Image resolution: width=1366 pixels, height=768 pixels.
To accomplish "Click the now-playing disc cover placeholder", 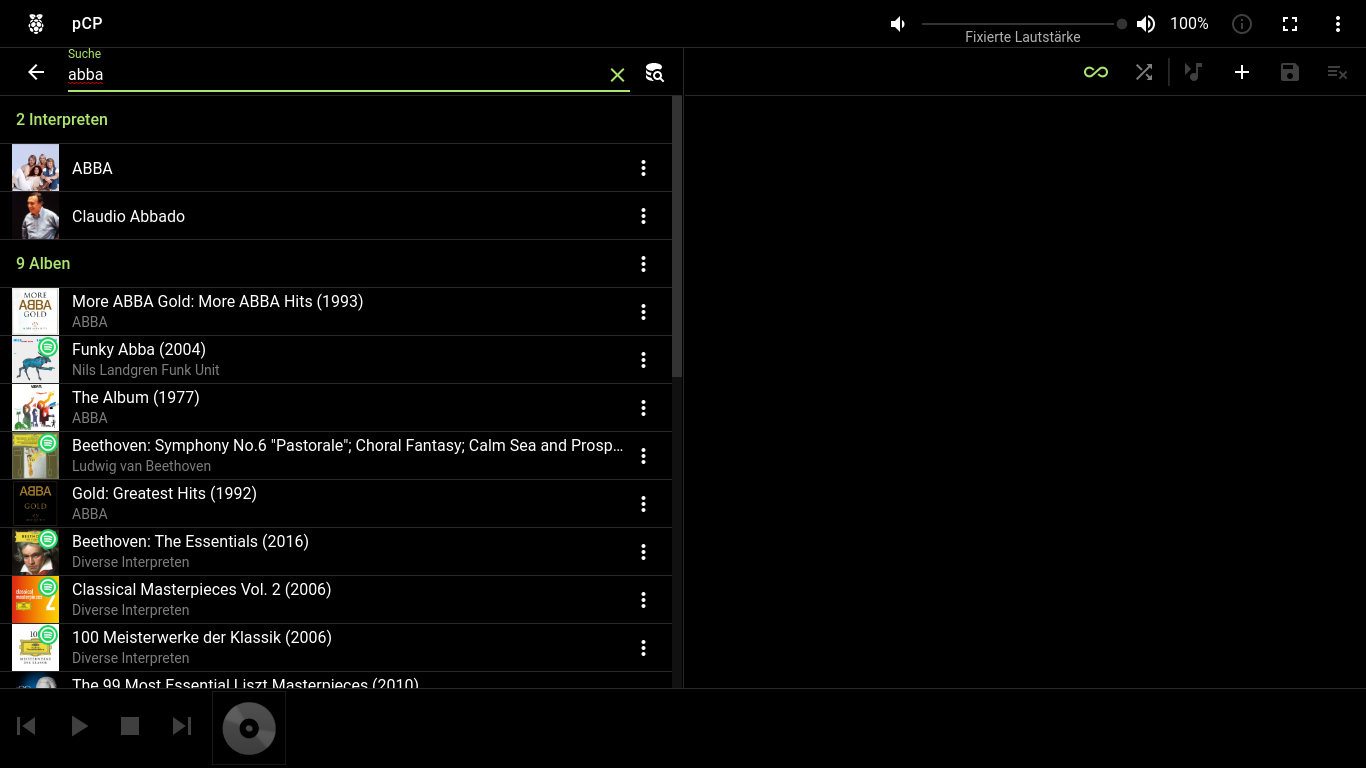I will tap(249, 728).
